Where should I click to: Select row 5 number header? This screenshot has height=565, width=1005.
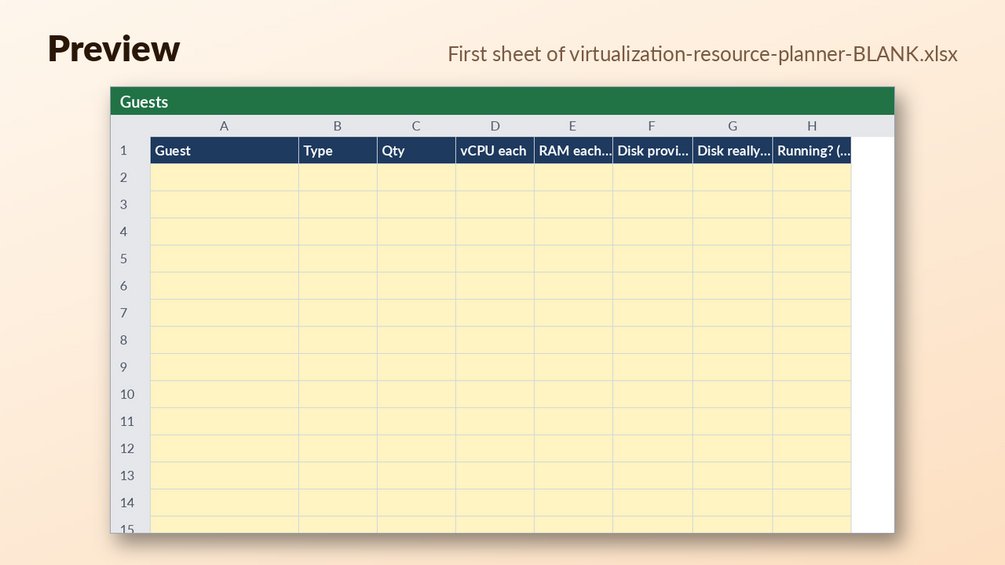pyautogui.click(x=130, y=259)
